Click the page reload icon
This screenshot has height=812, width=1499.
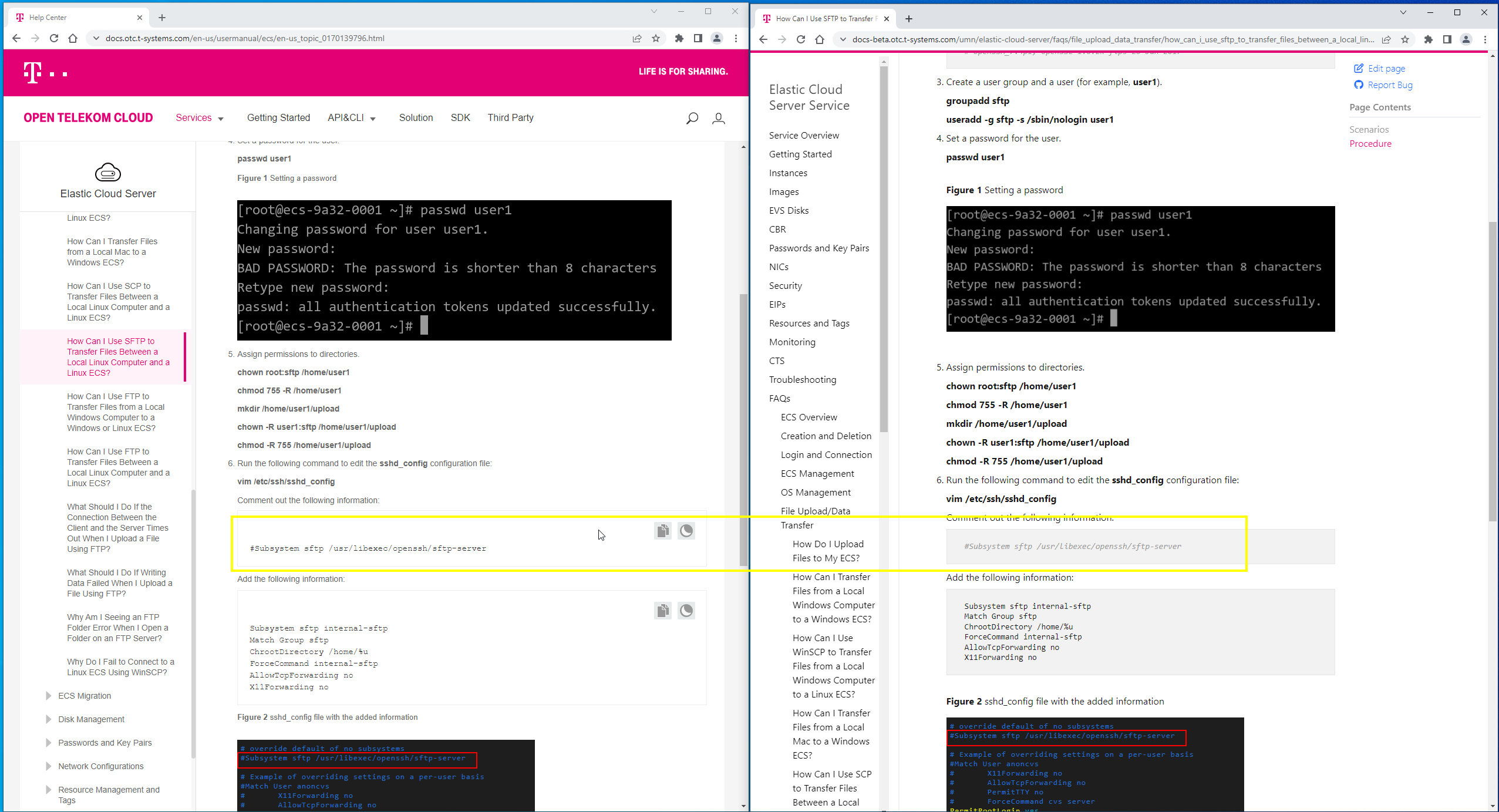tap(53, 38)
